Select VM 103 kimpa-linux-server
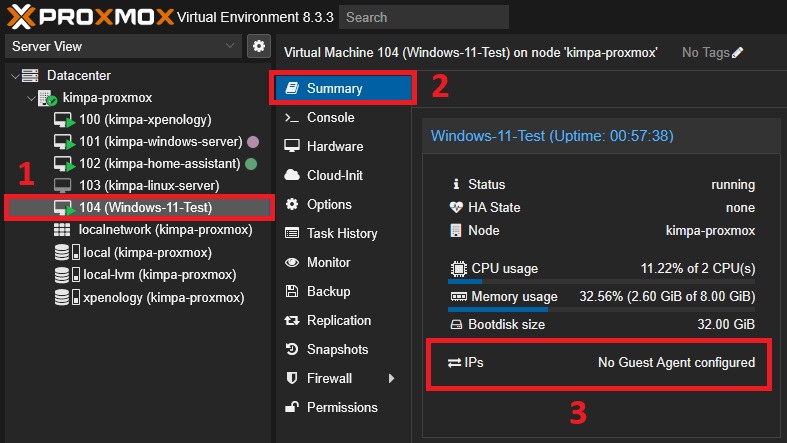This screenshot has width=787, height=443. (149, 186)
